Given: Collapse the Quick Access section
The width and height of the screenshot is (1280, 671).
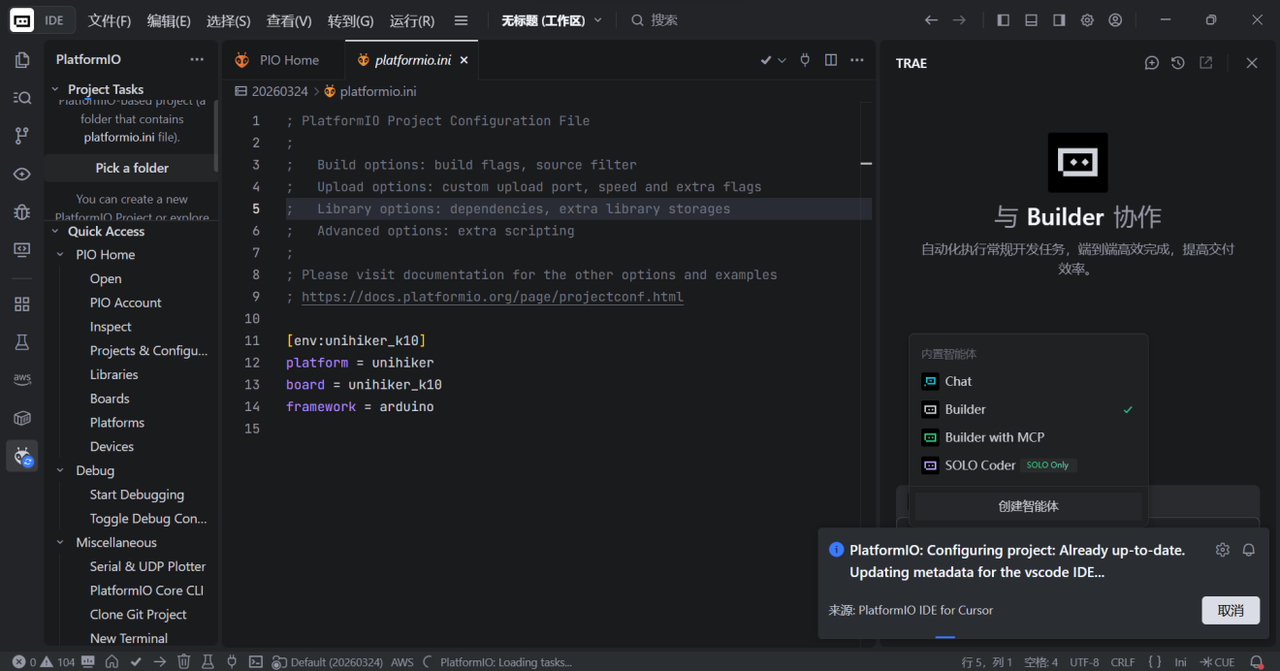Looking at the screenshot, I should pyautogui.click(x=56, y=231).
